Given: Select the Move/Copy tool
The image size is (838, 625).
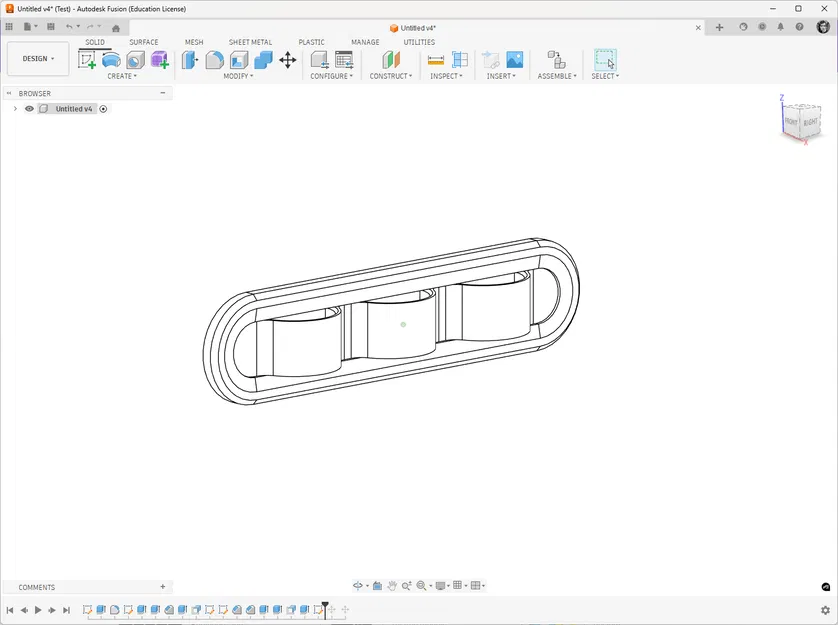Looking at the screenshot, I should (287, 60).
